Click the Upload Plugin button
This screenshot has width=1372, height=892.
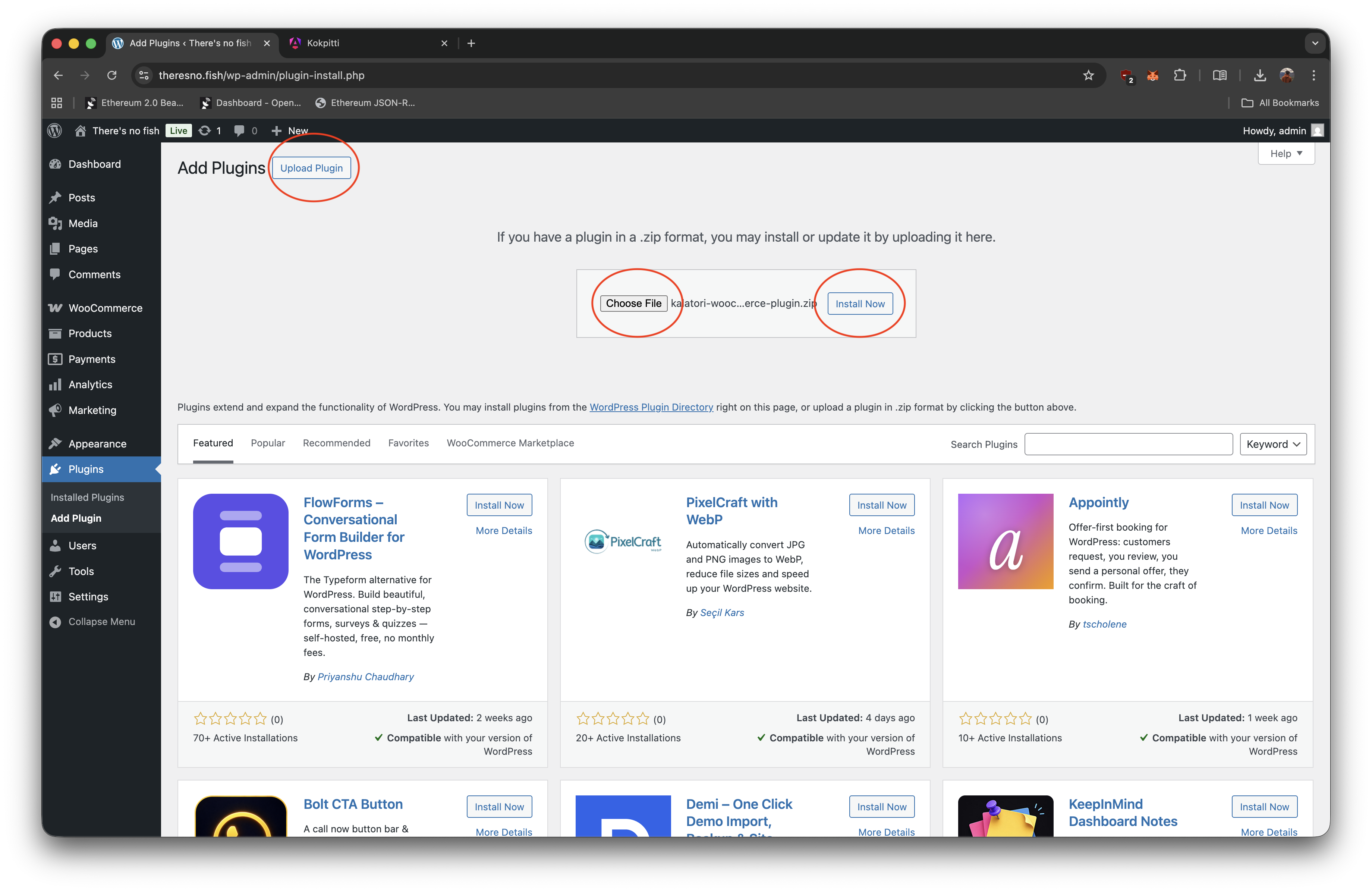[x=311, y=168]
